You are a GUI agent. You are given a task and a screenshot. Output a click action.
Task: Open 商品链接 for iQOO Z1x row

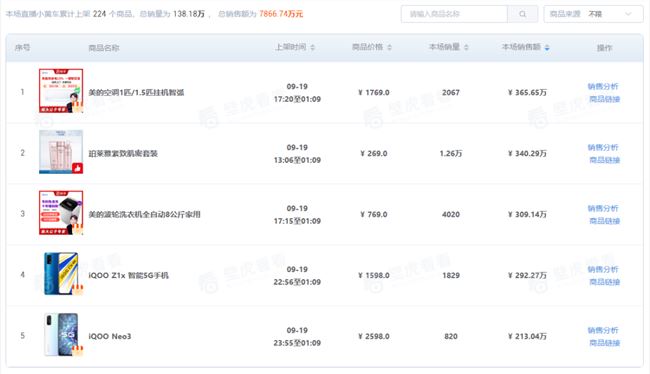604,282
